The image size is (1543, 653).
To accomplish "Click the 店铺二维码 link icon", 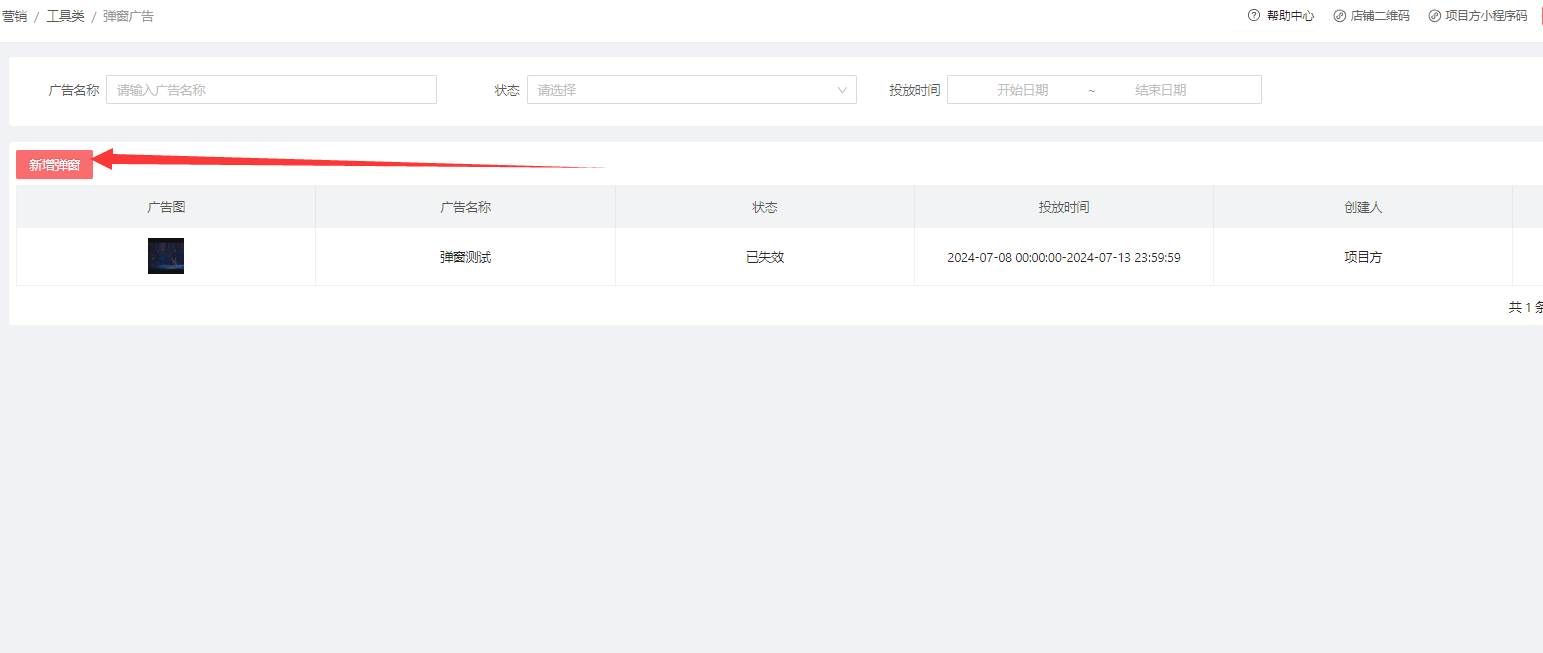I will [x=1340, y=16].
